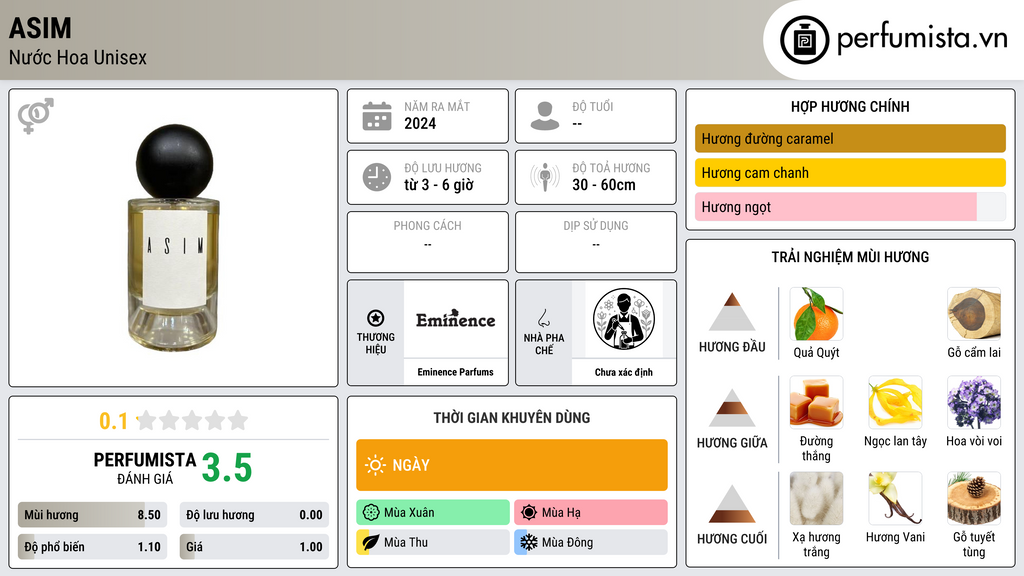
Task: Click the sillage icon beside Độ toả hương
Action: pos(545,178)
